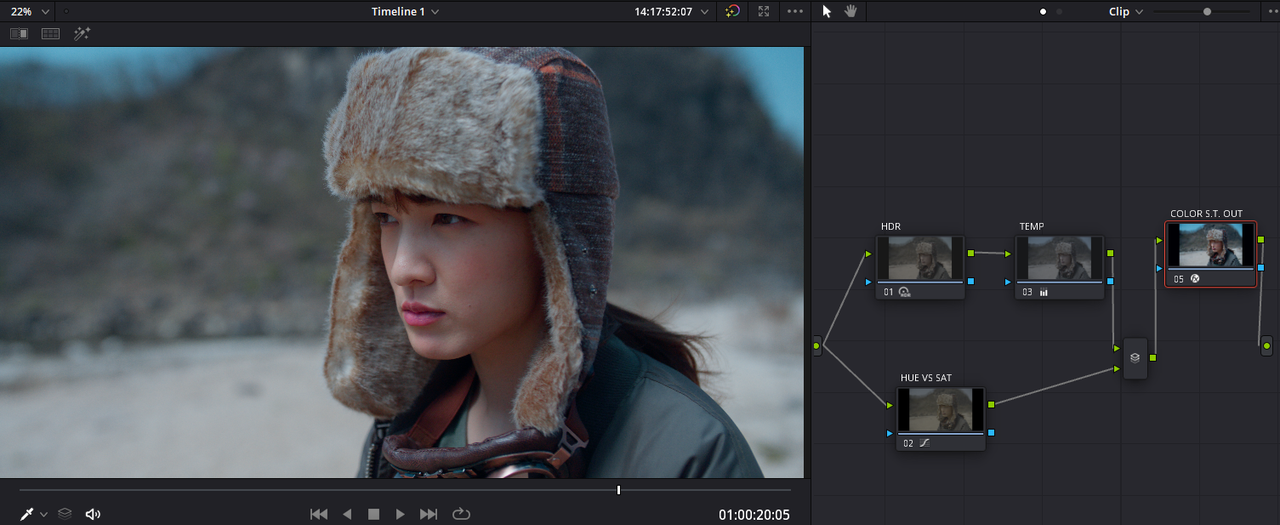The image size is (1280, 525).
Task: Click the node graph output connector
Action: (1267, 346)
